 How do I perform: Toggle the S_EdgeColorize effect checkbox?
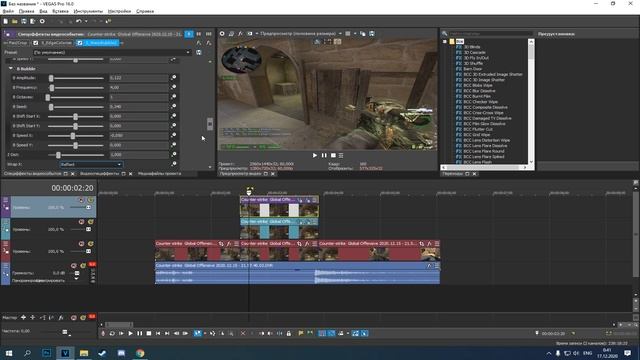click(x=36, y=43)
